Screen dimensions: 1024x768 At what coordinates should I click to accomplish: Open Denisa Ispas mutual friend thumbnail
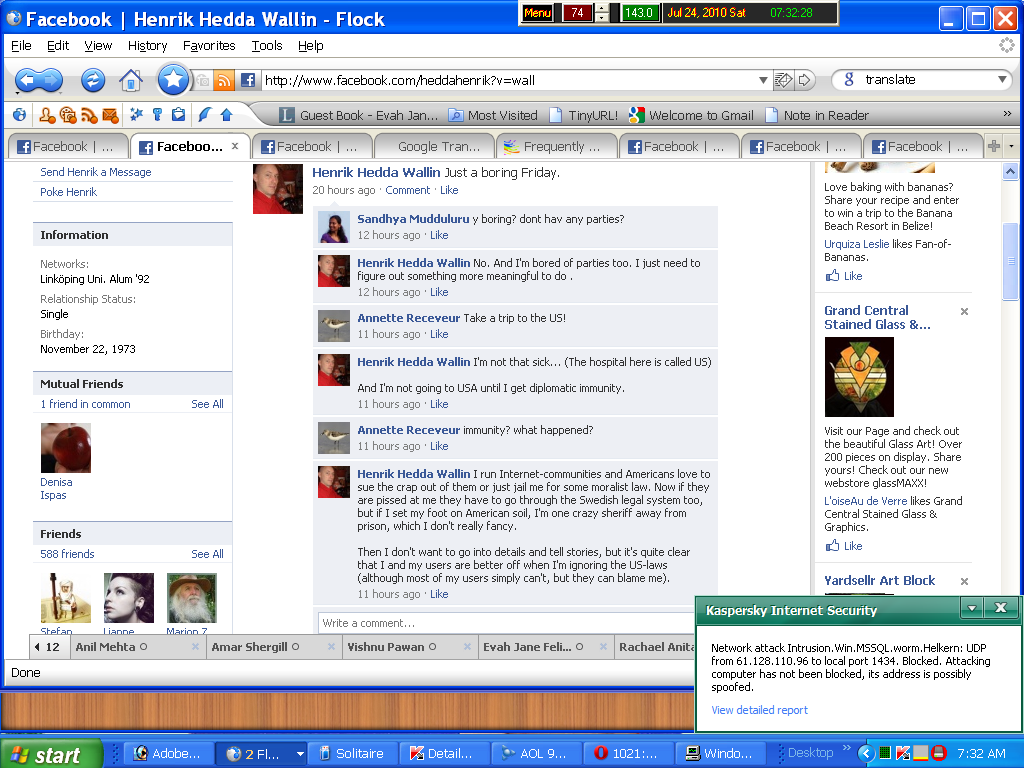pos(65,447)
